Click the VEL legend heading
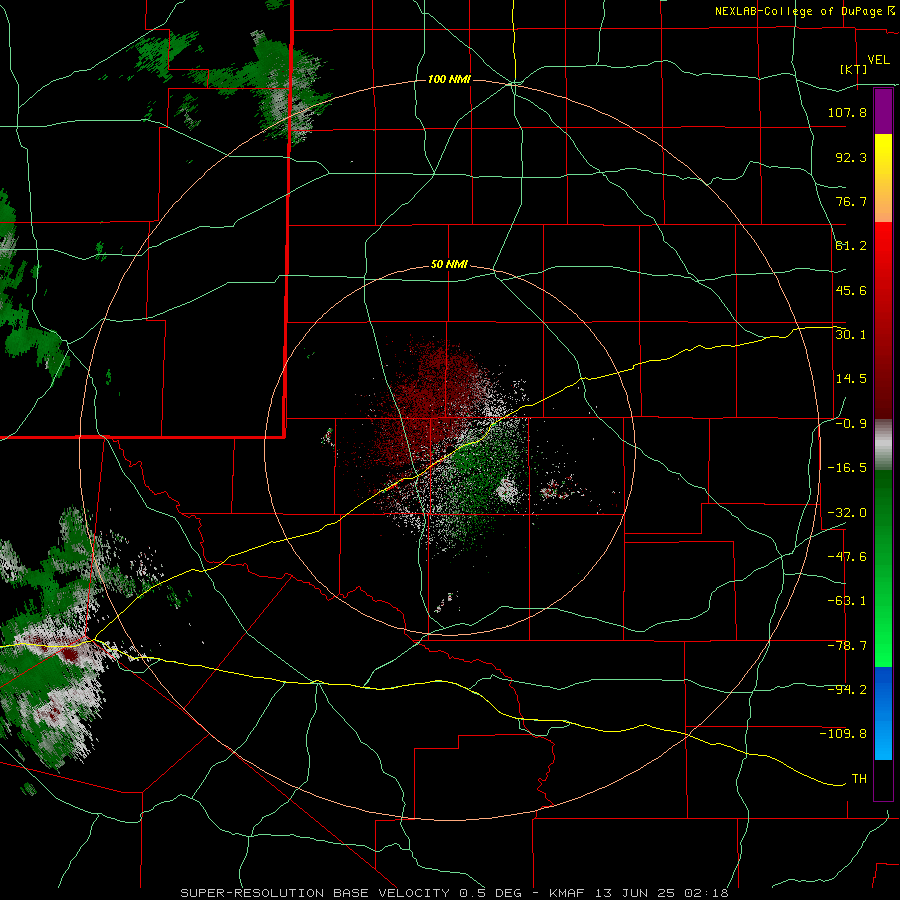Image resolution: width=900 pixels, height=900 pixels. point(878,60)
